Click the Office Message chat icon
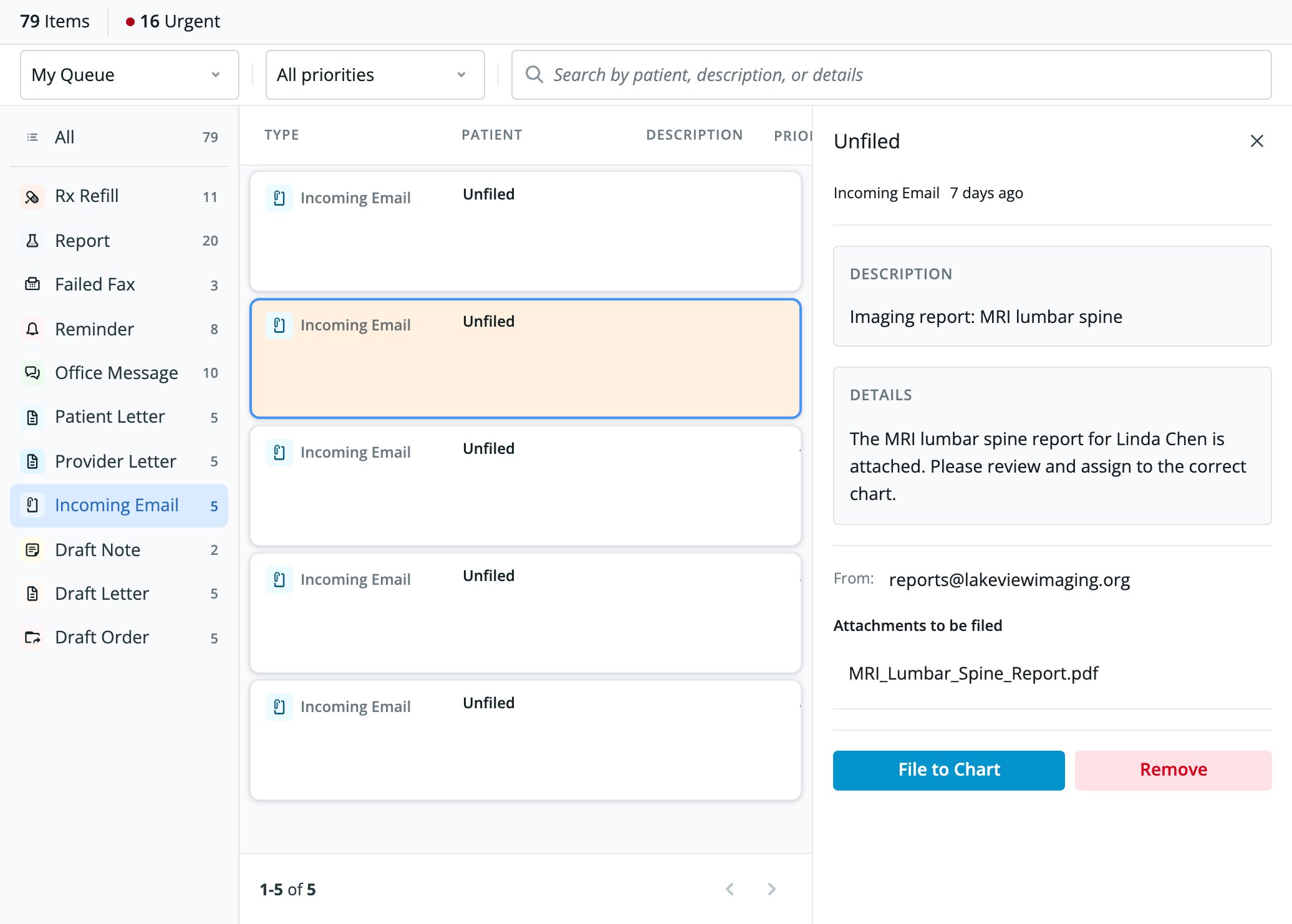1292x924 pixels. tap(32, 373)
